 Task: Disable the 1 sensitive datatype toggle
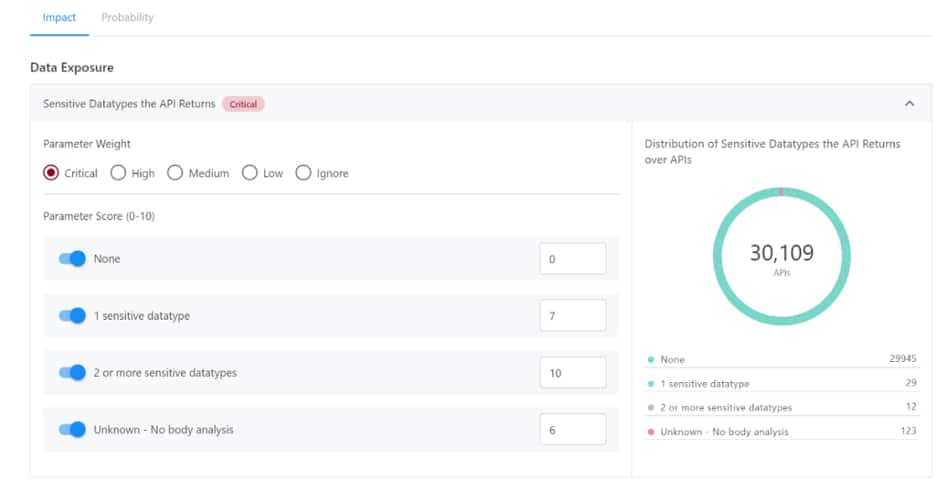(73, 316)
